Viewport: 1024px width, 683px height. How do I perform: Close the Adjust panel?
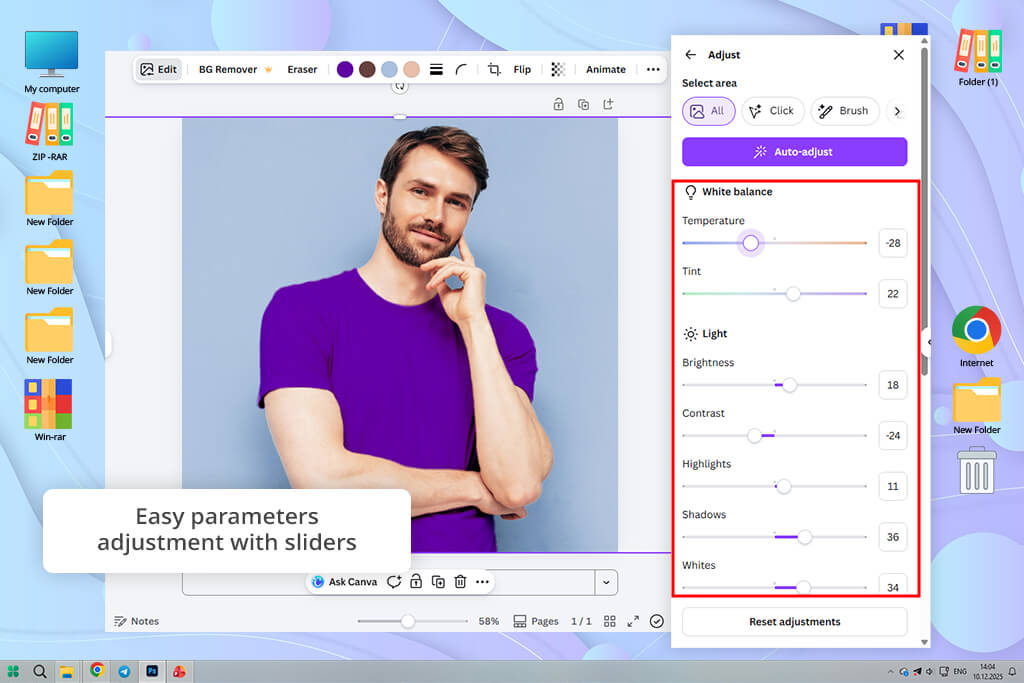(x=899, y=55)
